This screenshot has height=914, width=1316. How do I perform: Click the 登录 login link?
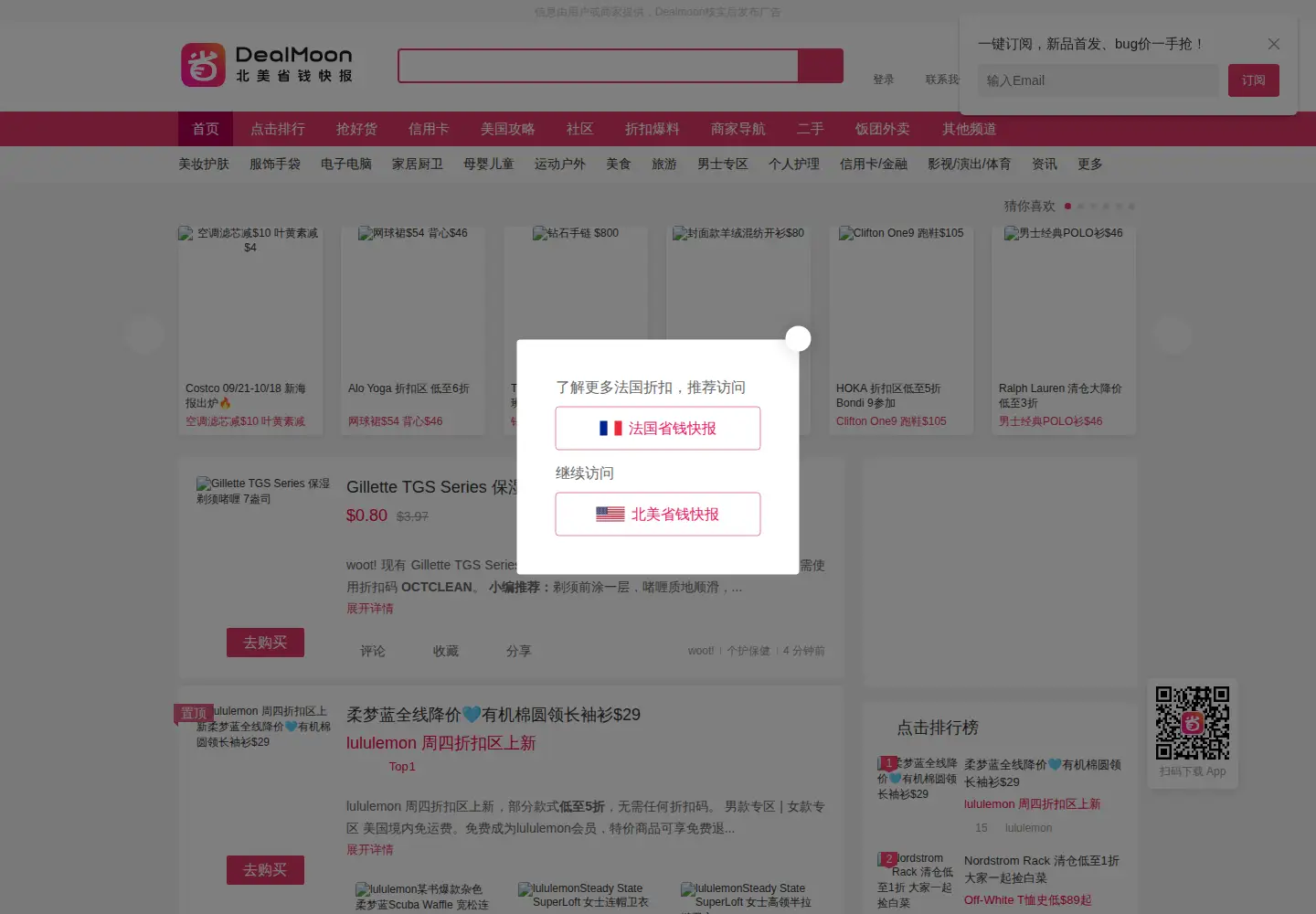point(884,80)
